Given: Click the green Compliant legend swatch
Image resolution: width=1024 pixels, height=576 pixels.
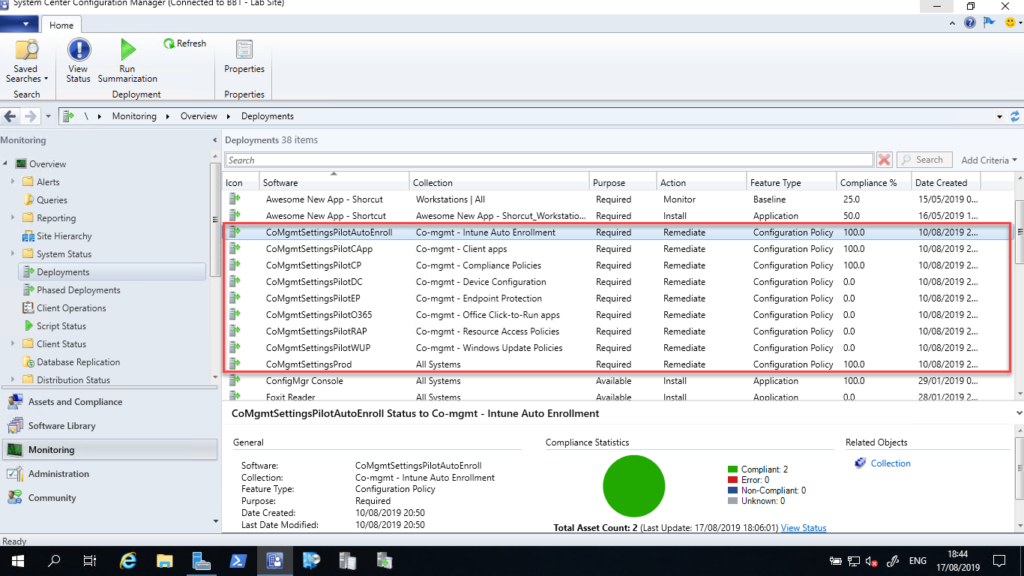Looking at the screenshot, I should (732, 470).
